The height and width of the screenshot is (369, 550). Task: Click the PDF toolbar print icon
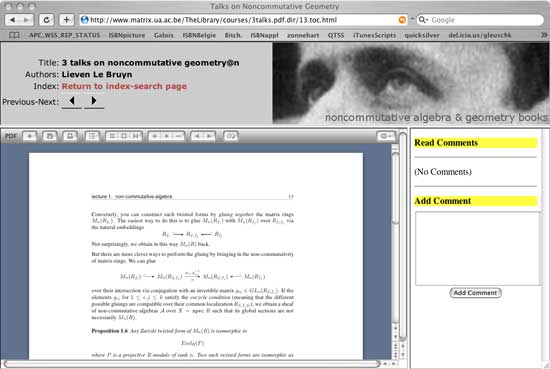pos(70,136)
